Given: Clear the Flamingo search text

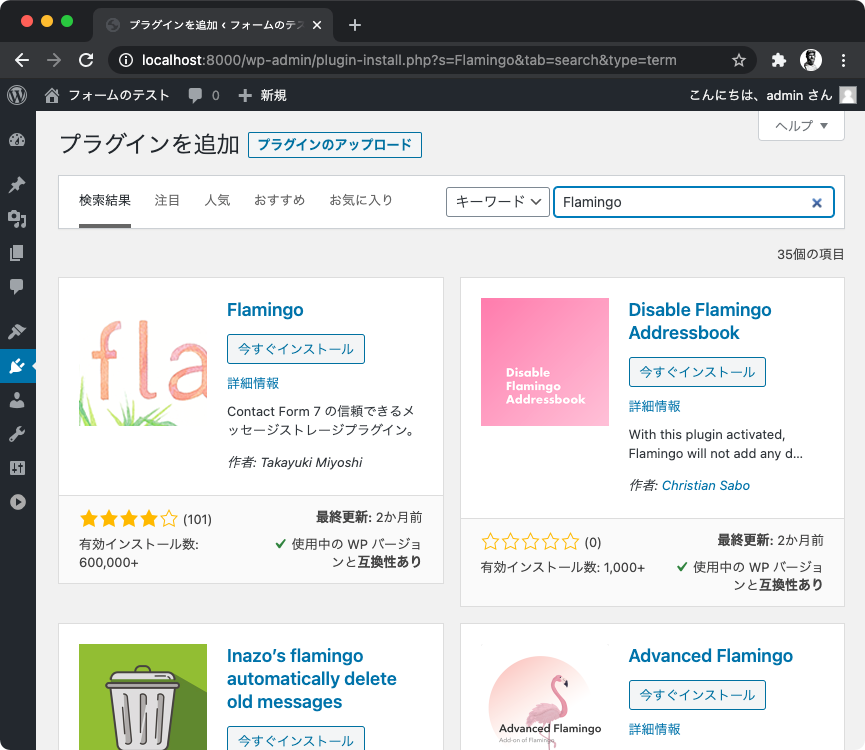Looking at the screenshot, I should click(x=817, y=203).
